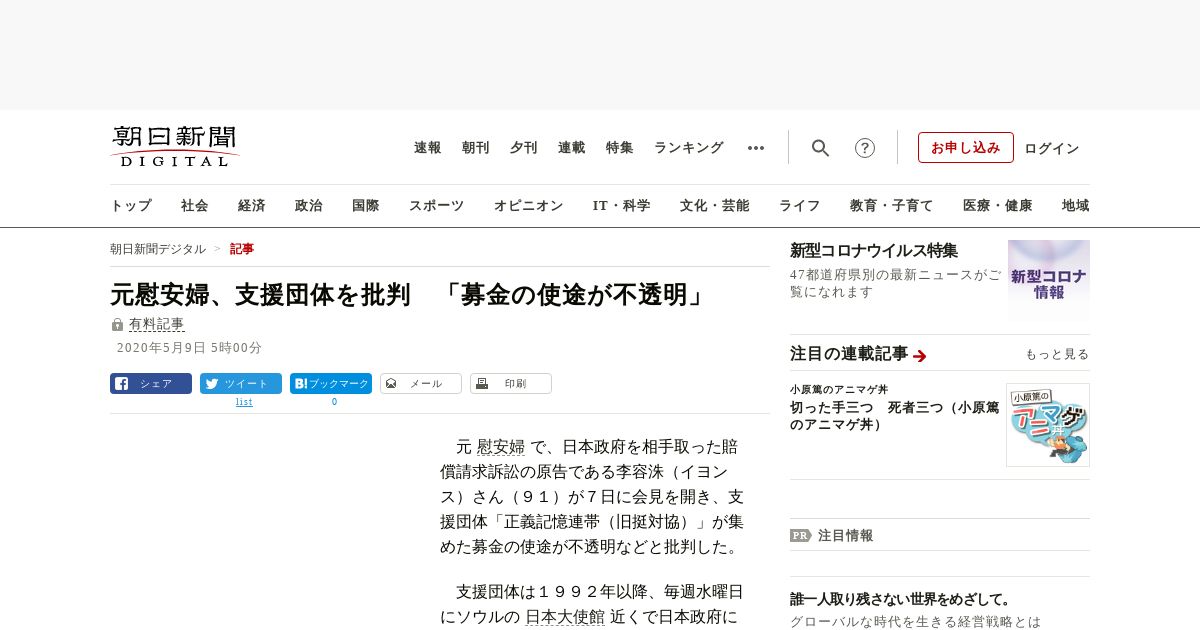1200x630 pixels.
Task: Go to the トップ section tab
Action: (x=131, y=205)
